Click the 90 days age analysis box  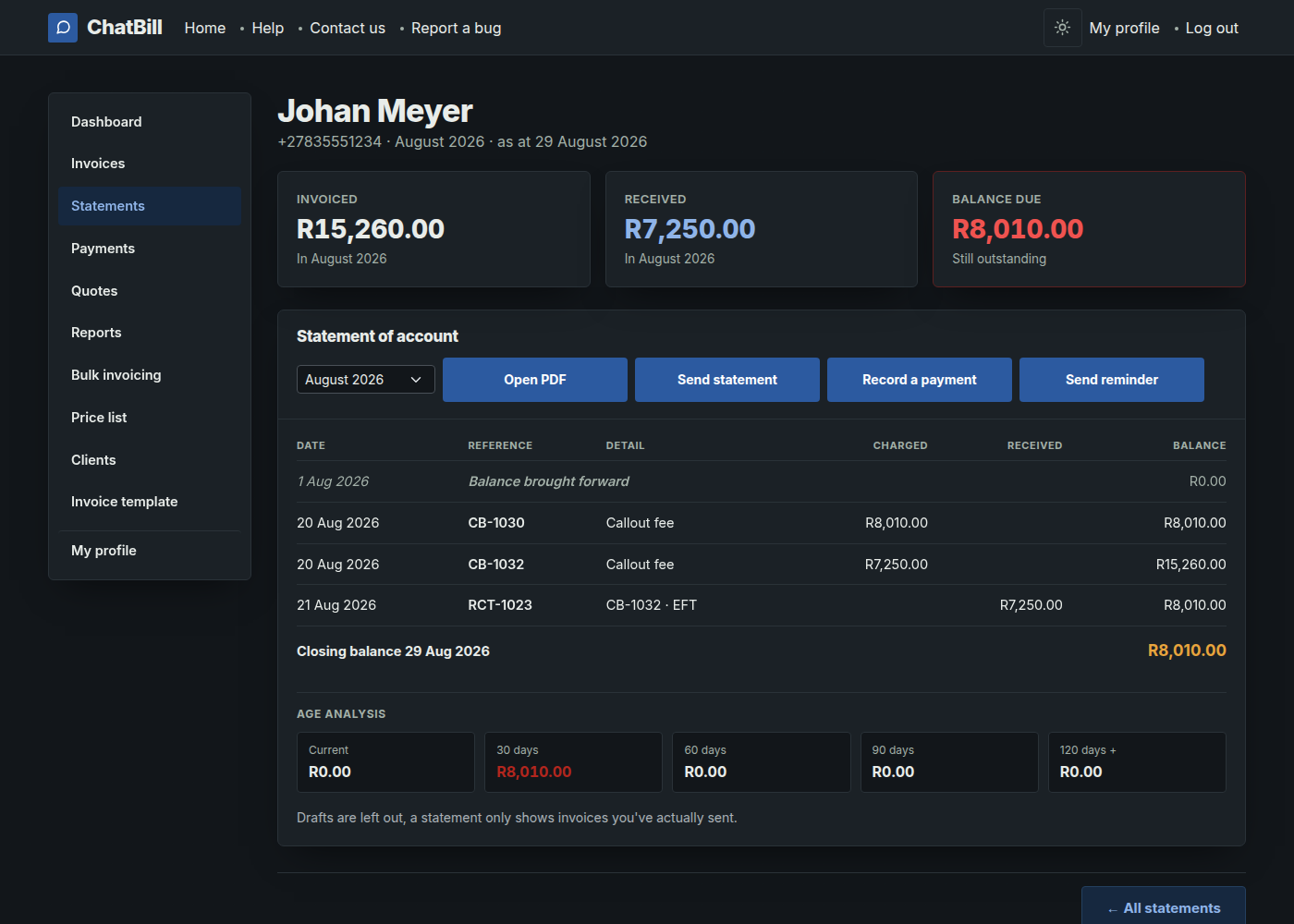point(949,762)
